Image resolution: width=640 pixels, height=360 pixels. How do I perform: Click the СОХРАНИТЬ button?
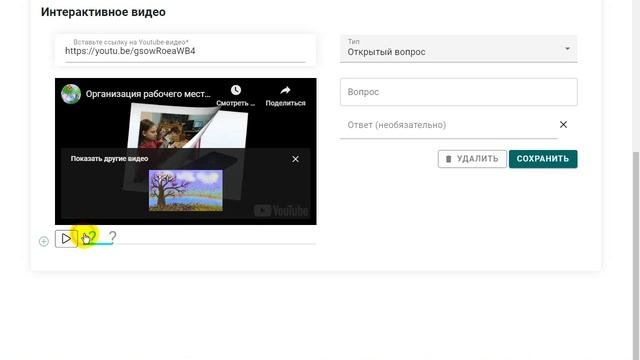click(x=543, y=159)
